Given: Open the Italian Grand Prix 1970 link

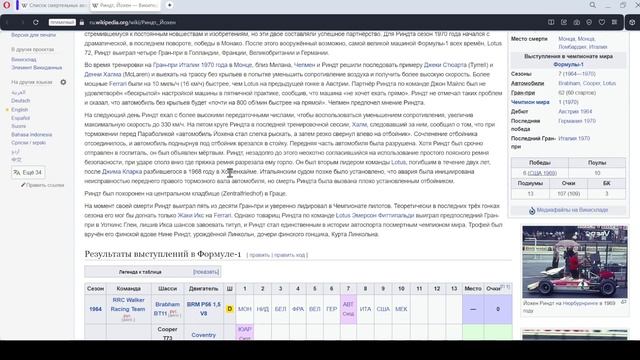Looking at the screenshot, I should (x=190, y=65).
